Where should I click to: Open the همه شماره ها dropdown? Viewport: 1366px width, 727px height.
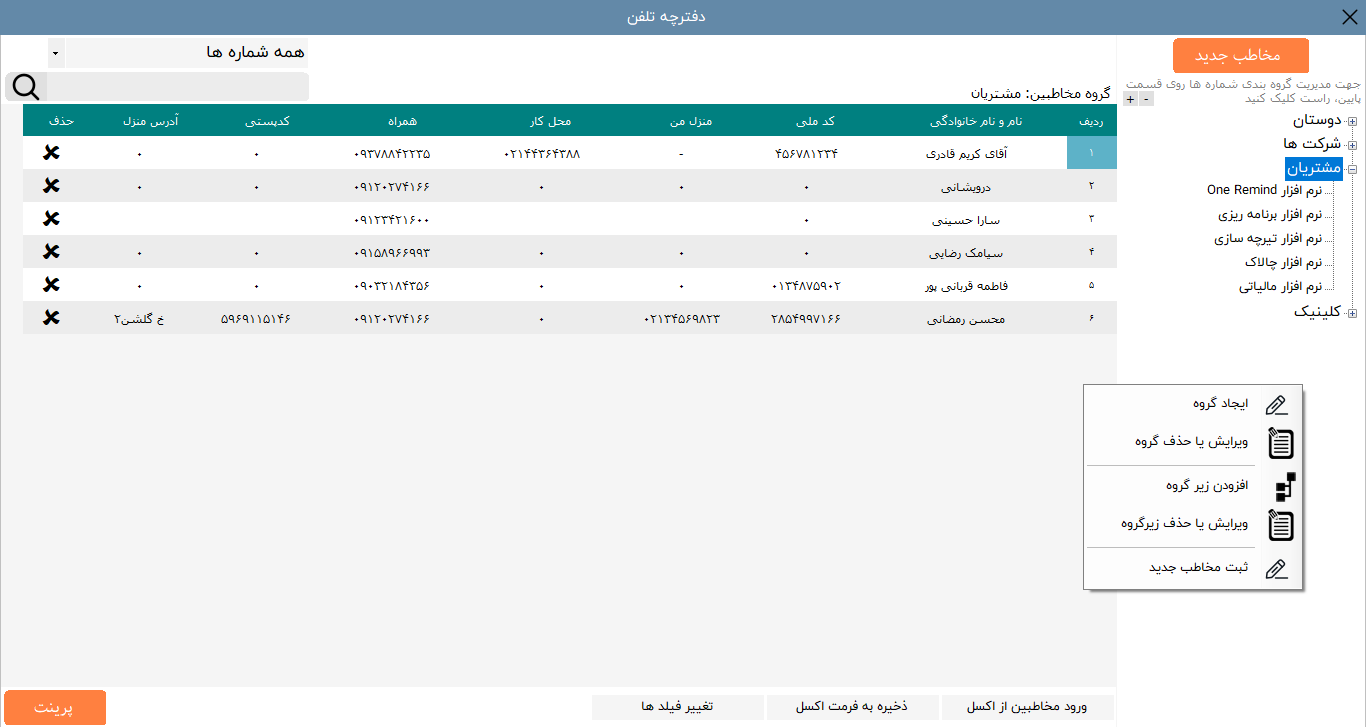point(56,52)
